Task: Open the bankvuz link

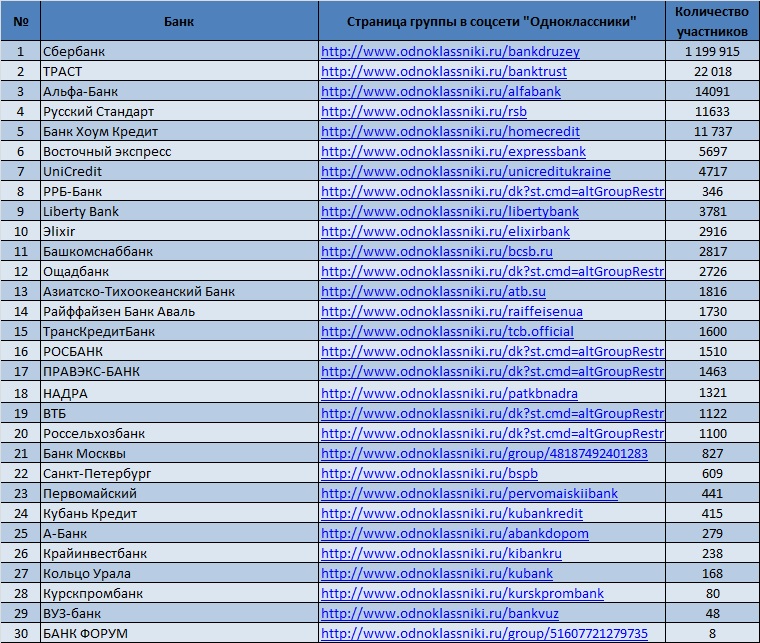Action: pos(440,613)
